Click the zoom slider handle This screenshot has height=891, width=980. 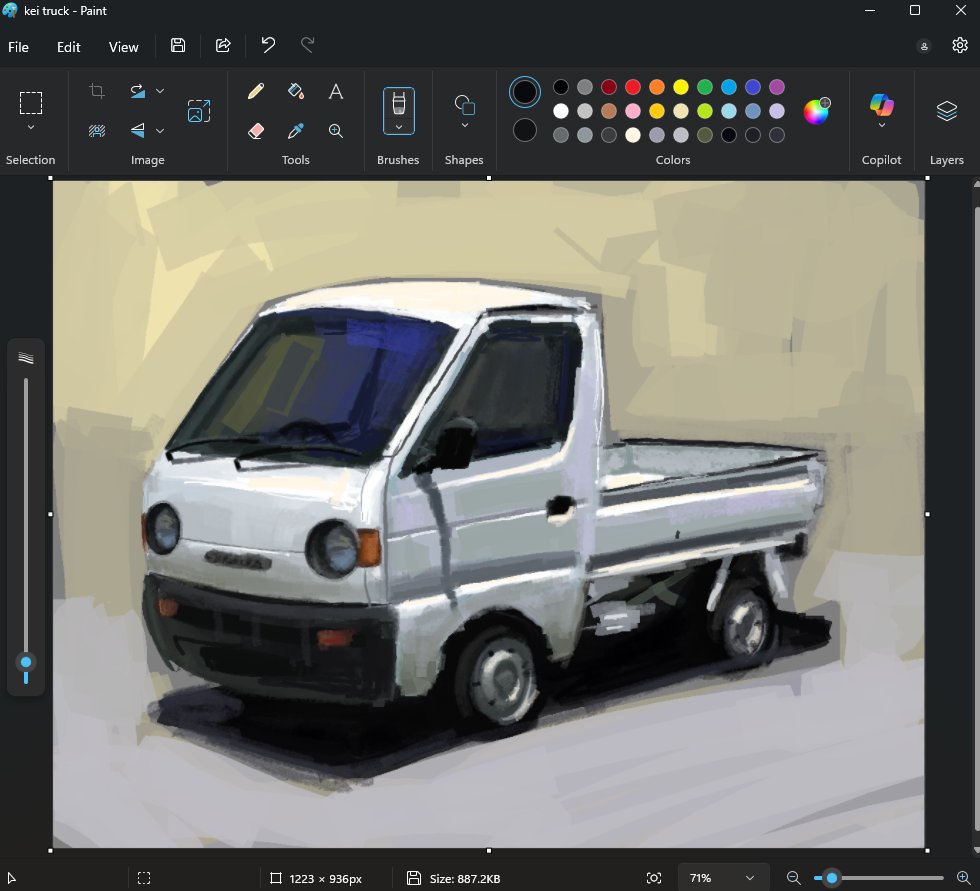pyautogui.click(x=832, y=878)
